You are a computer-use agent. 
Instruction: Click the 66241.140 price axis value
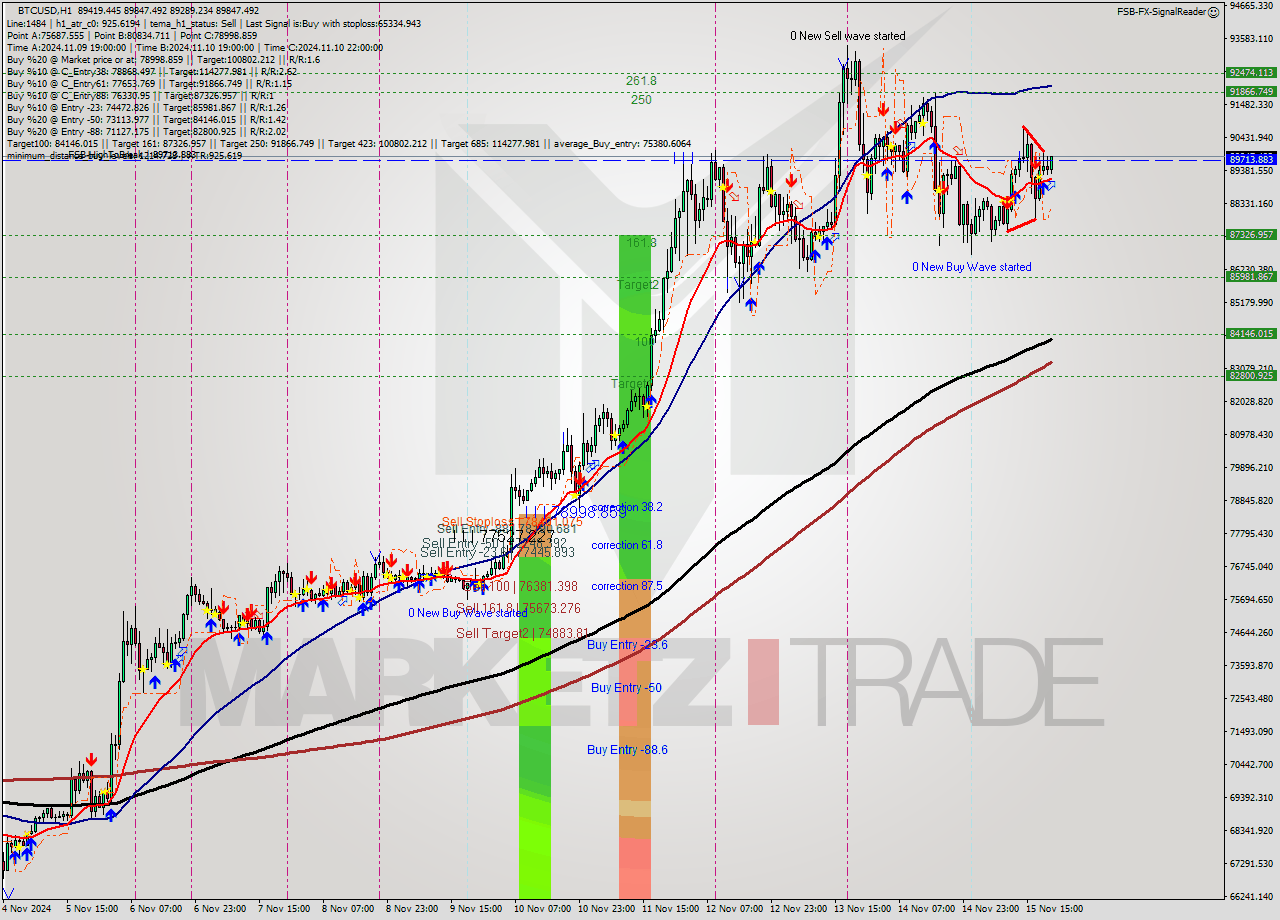point(1251,896)
